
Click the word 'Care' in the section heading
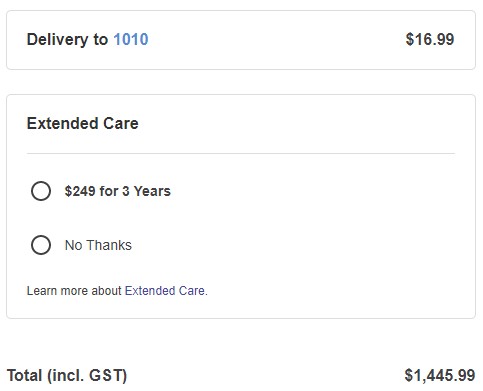(121, 123)
